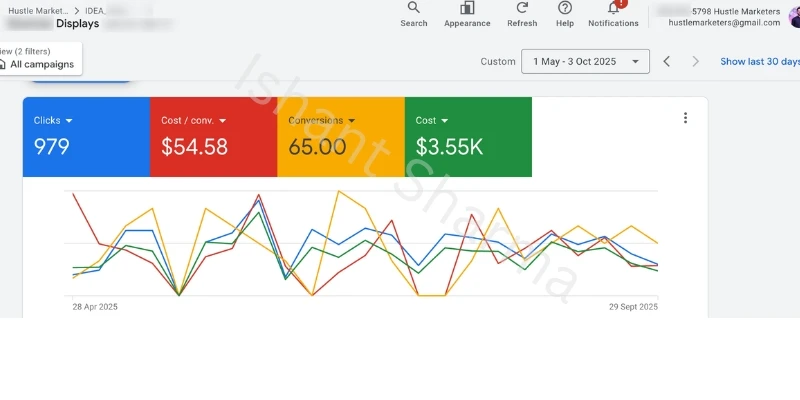
Task: Open the Search tool in top bar
Action: coord(414,8)
